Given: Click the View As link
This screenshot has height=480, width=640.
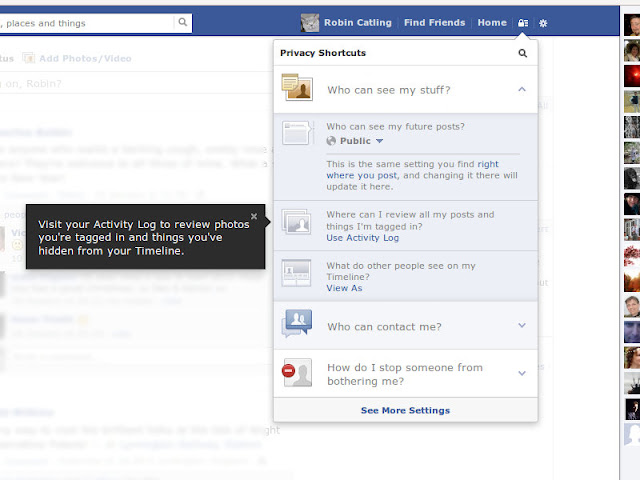Looking at the screenshot, I should (x=344, y=288).
